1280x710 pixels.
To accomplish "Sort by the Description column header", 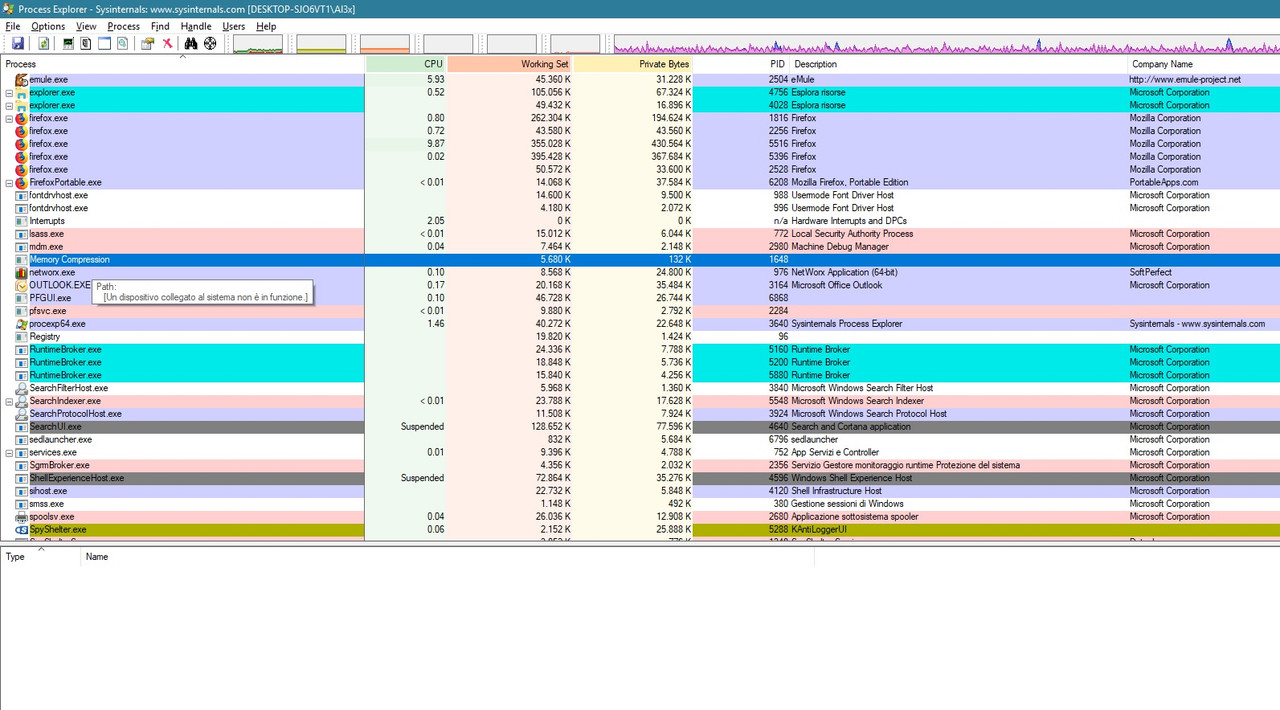I will pyautogui.click(x=959, y=64).
